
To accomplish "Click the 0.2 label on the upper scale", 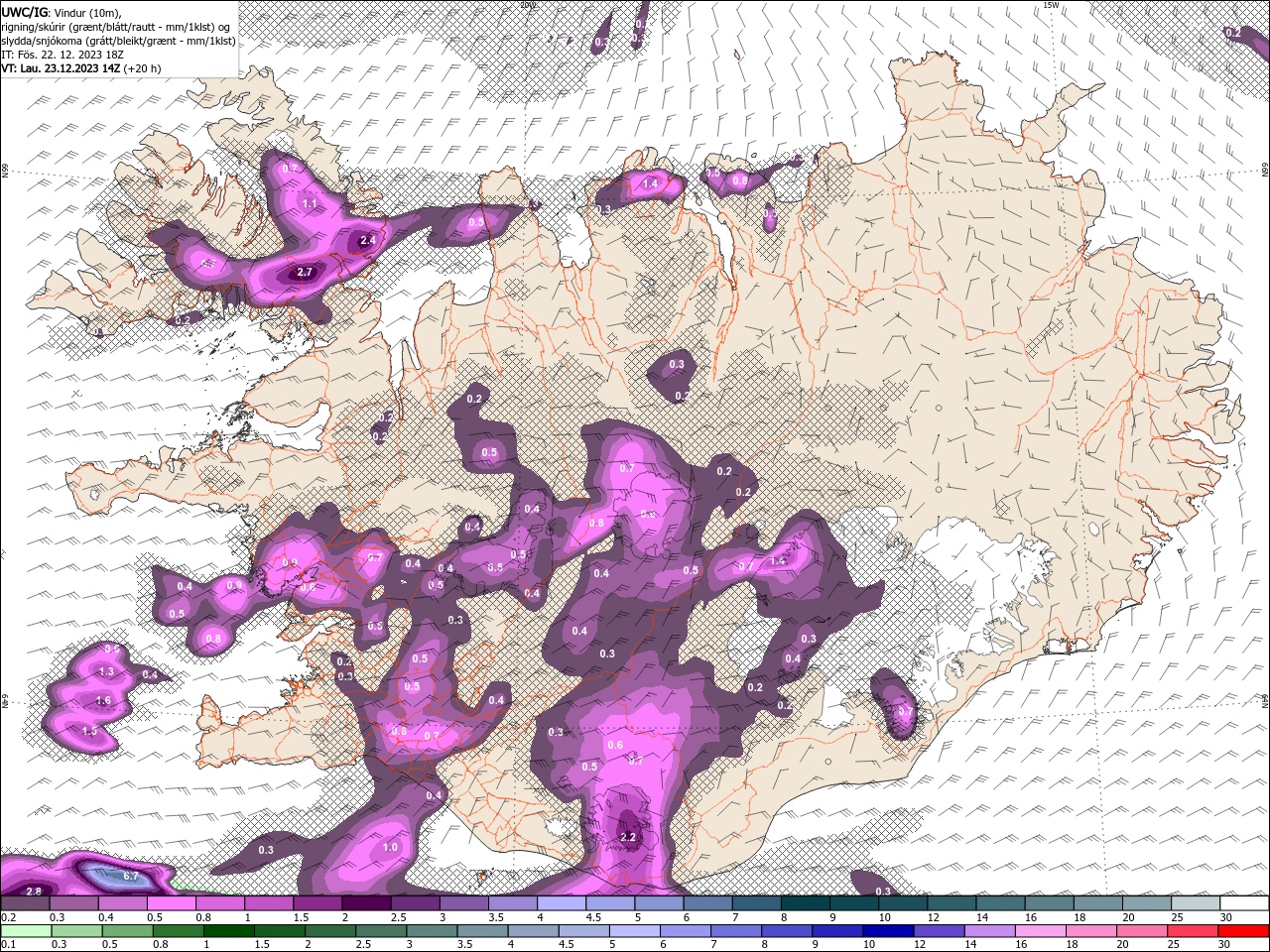I will pos(7,917).
